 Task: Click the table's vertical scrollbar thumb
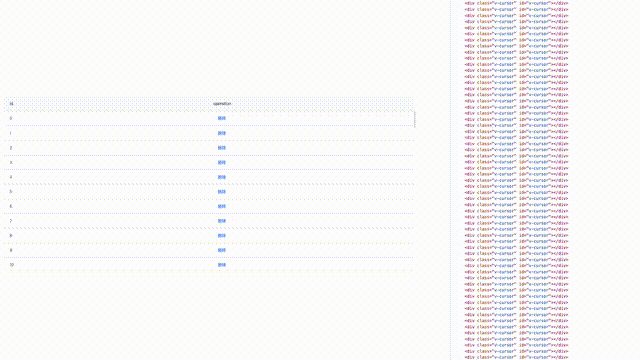point(415,120)
